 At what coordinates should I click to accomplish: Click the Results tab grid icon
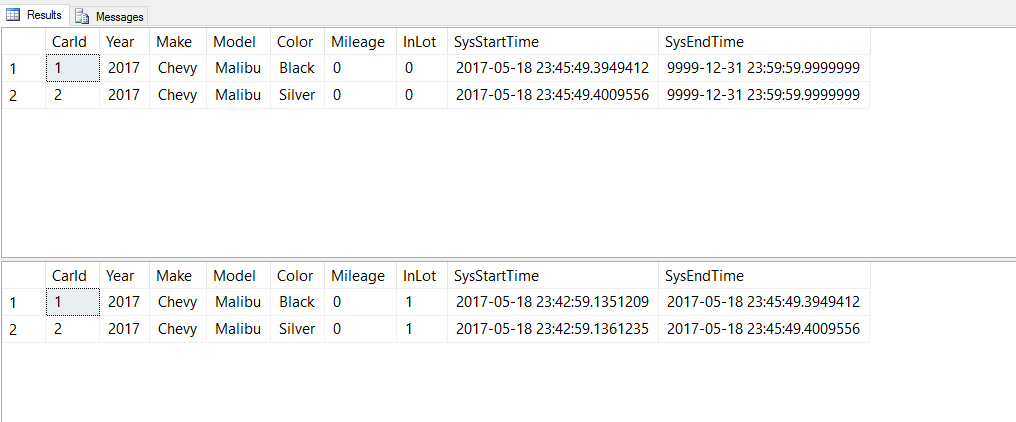click(x=13, y=15)
